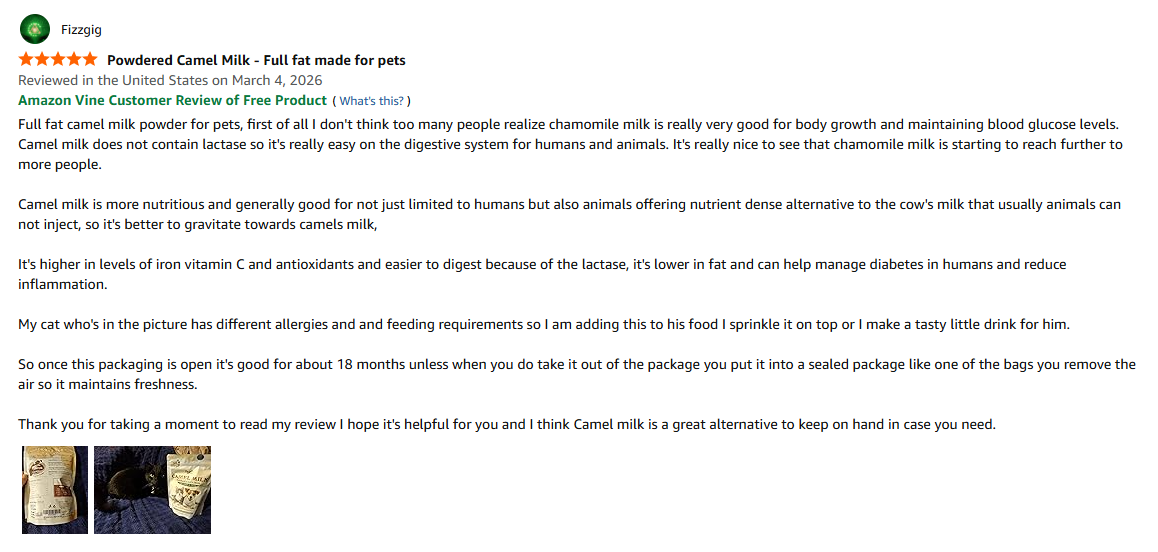The width and height of the screenshot is (1158, 552).
Task: Click the middle (third) rating star
Action: pyautogui.click(x=58, y=60)
